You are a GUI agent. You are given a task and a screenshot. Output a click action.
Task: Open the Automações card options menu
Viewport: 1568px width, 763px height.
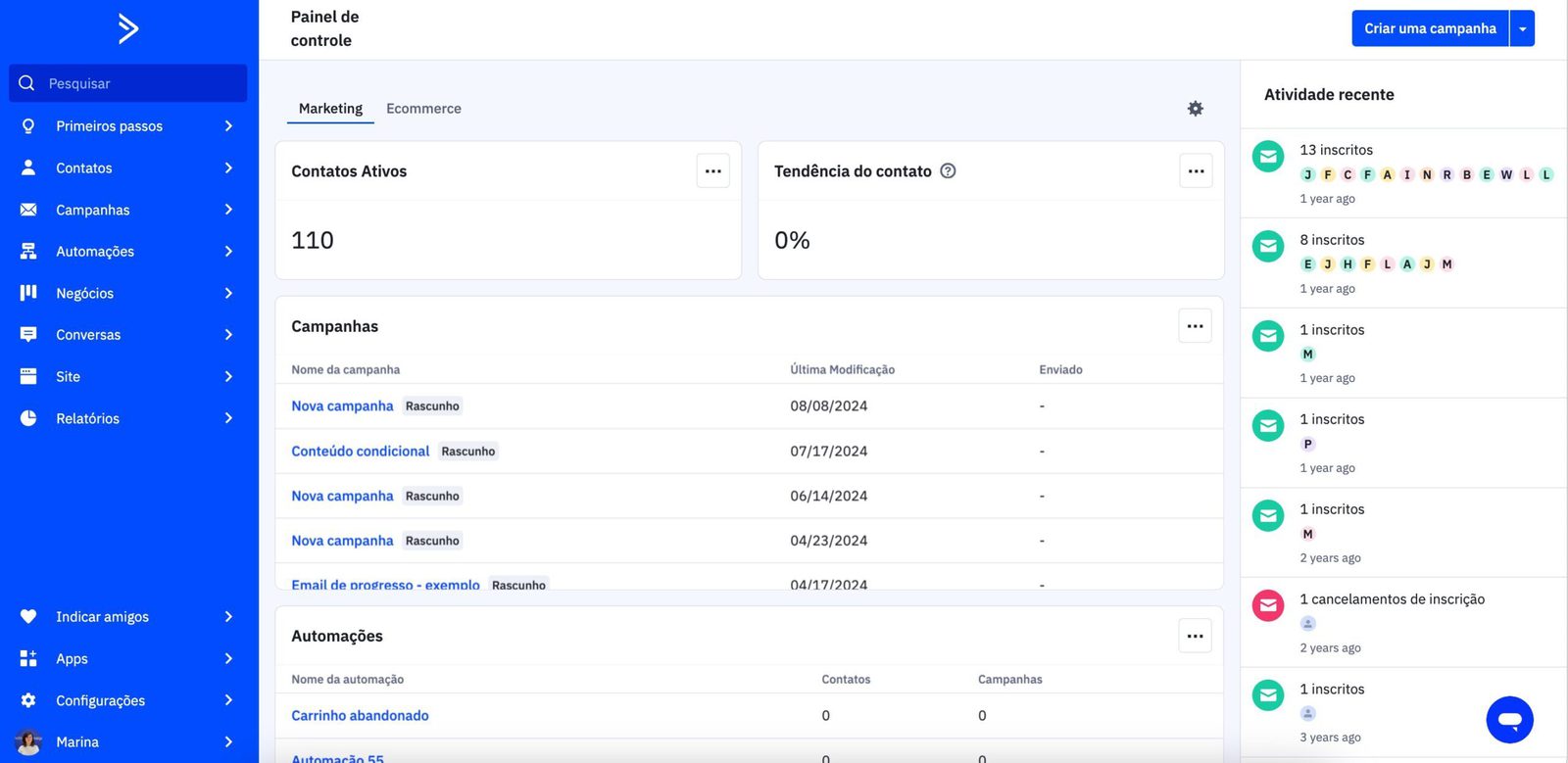(1195, 636)
